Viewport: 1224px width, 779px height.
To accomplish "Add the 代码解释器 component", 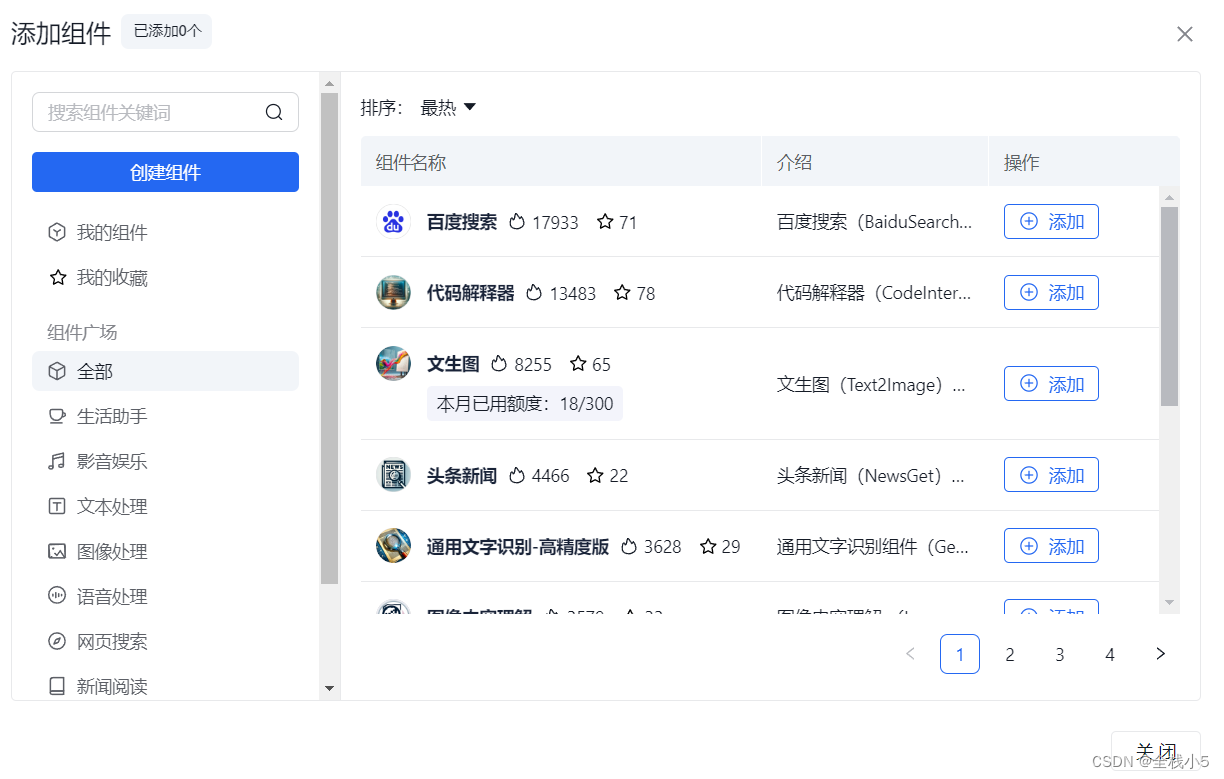I will (x=1051, y=293).
